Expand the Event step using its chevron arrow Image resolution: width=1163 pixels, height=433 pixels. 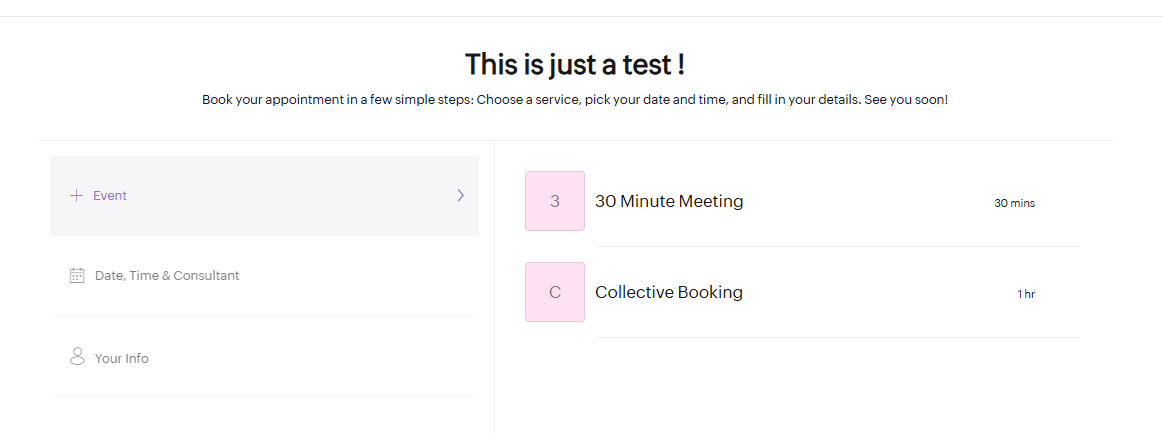[x=460, y=196]
